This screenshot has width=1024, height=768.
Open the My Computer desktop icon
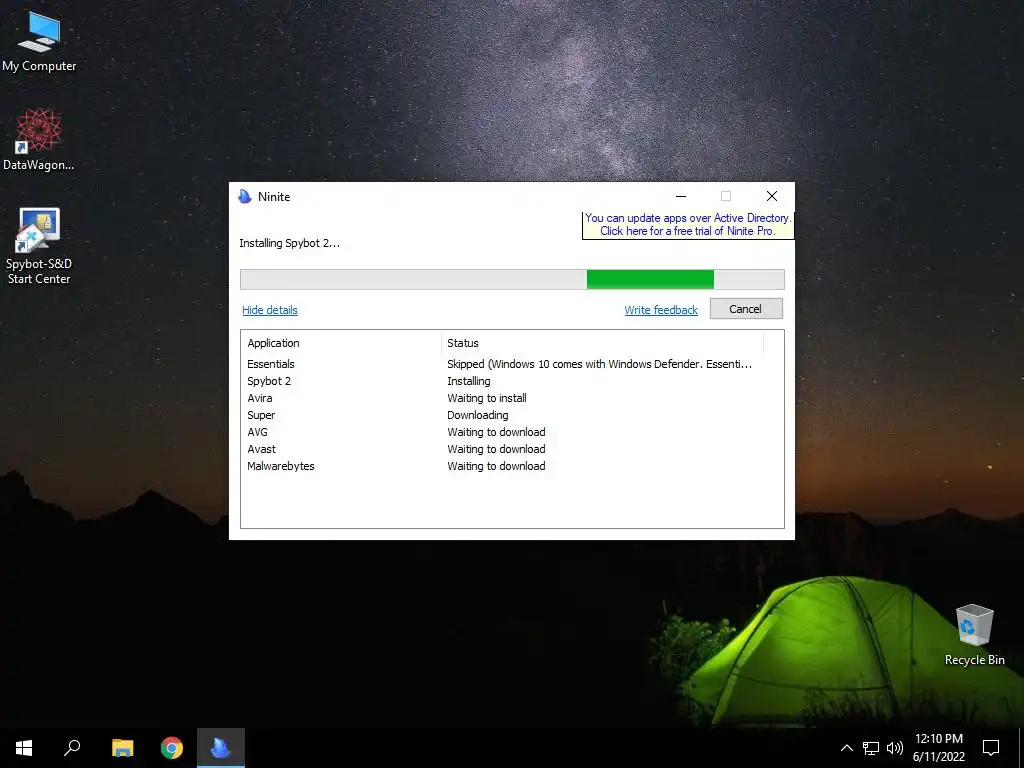point(39,42)
